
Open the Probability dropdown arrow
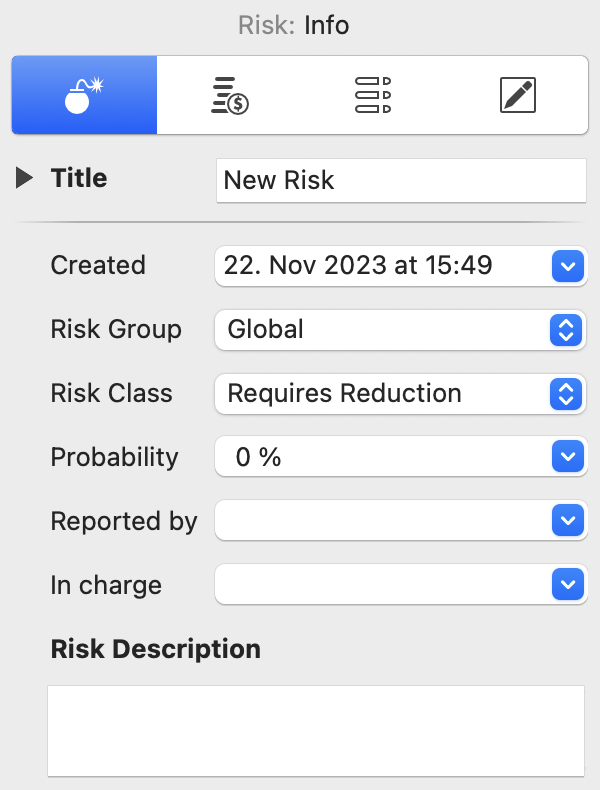click(566, 458)
